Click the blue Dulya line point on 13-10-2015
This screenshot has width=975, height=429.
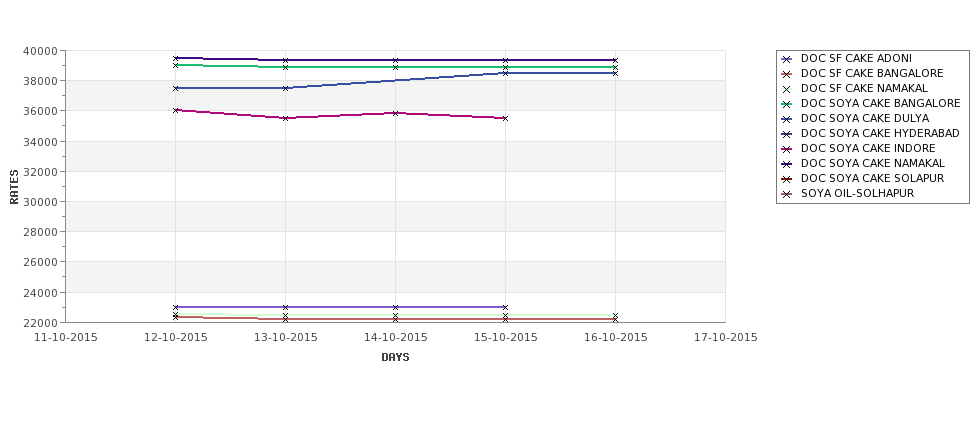[x=285, y=88]
